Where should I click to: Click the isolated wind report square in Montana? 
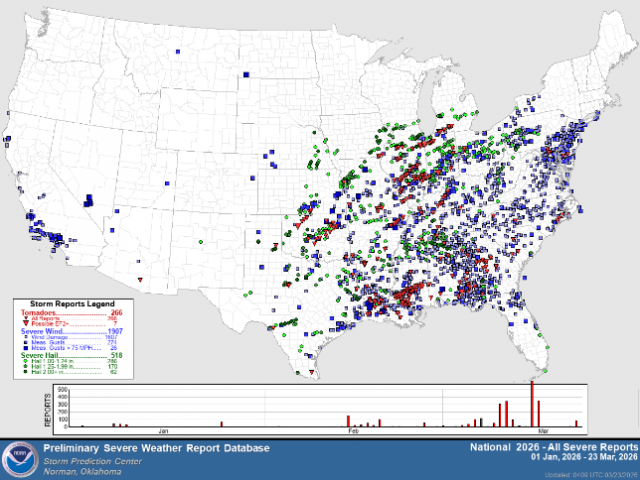[243, 73]
